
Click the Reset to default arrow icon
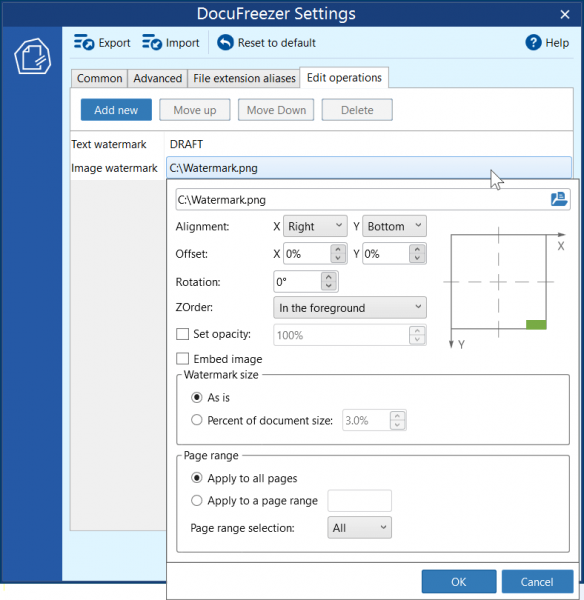pyautogui.click(x=225, y=42)
